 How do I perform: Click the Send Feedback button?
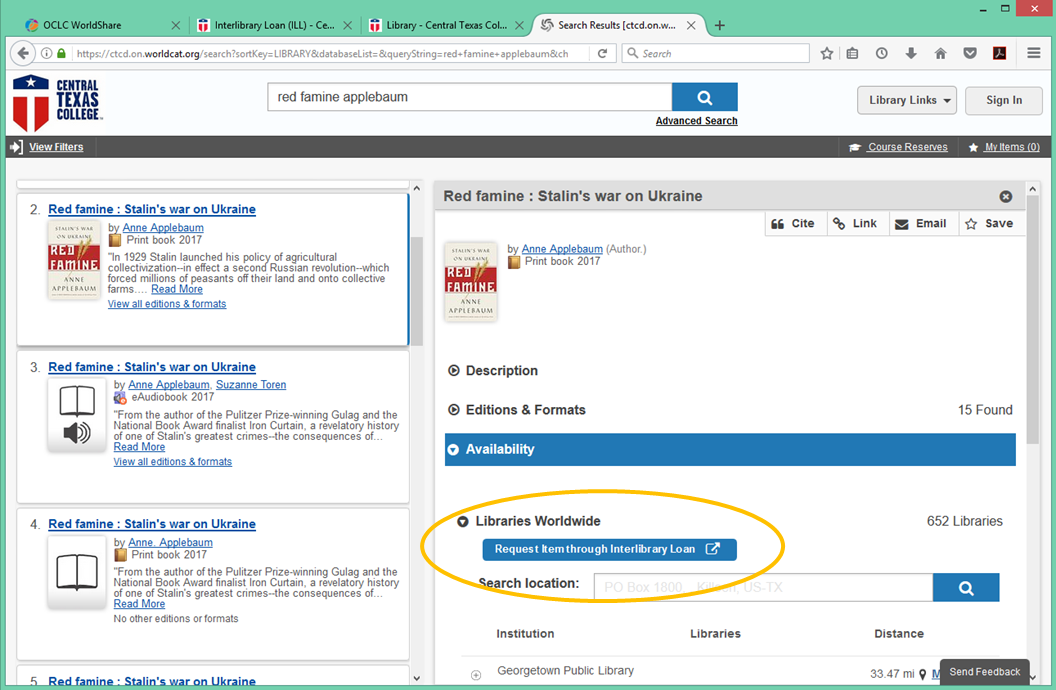(985, 672)
